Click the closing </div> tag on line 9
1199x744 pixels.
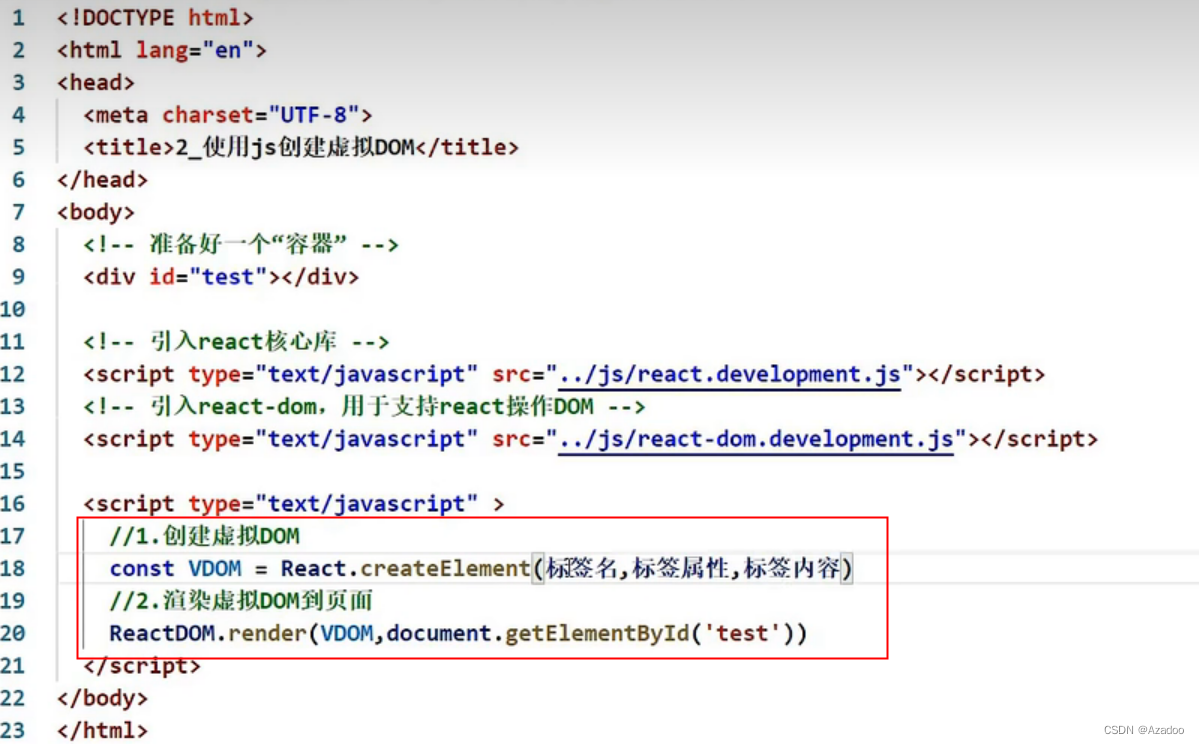(320, 277)
